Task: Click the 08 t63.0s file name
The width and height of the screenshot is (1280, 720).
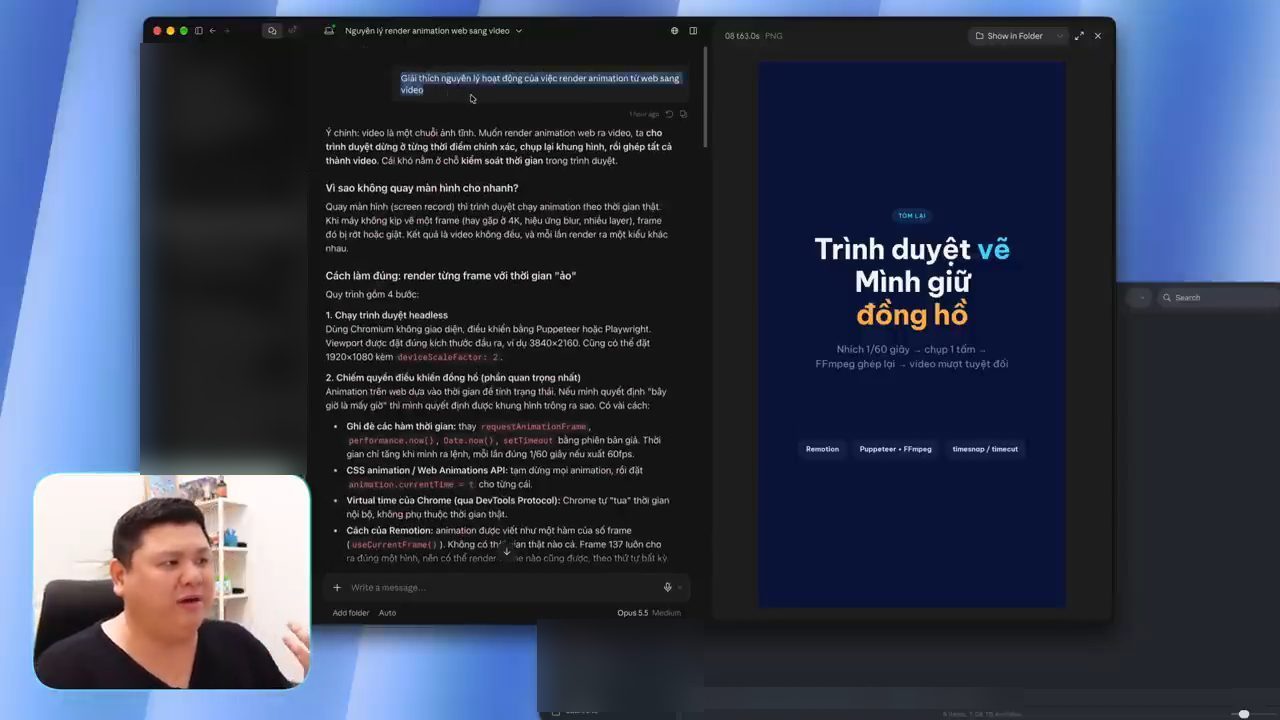Action: (x=743, y=36)
